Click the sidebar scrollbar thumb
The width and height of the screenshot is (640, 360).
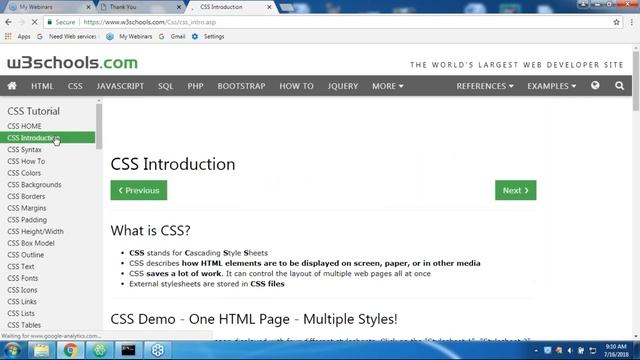(x=99, y=127)
